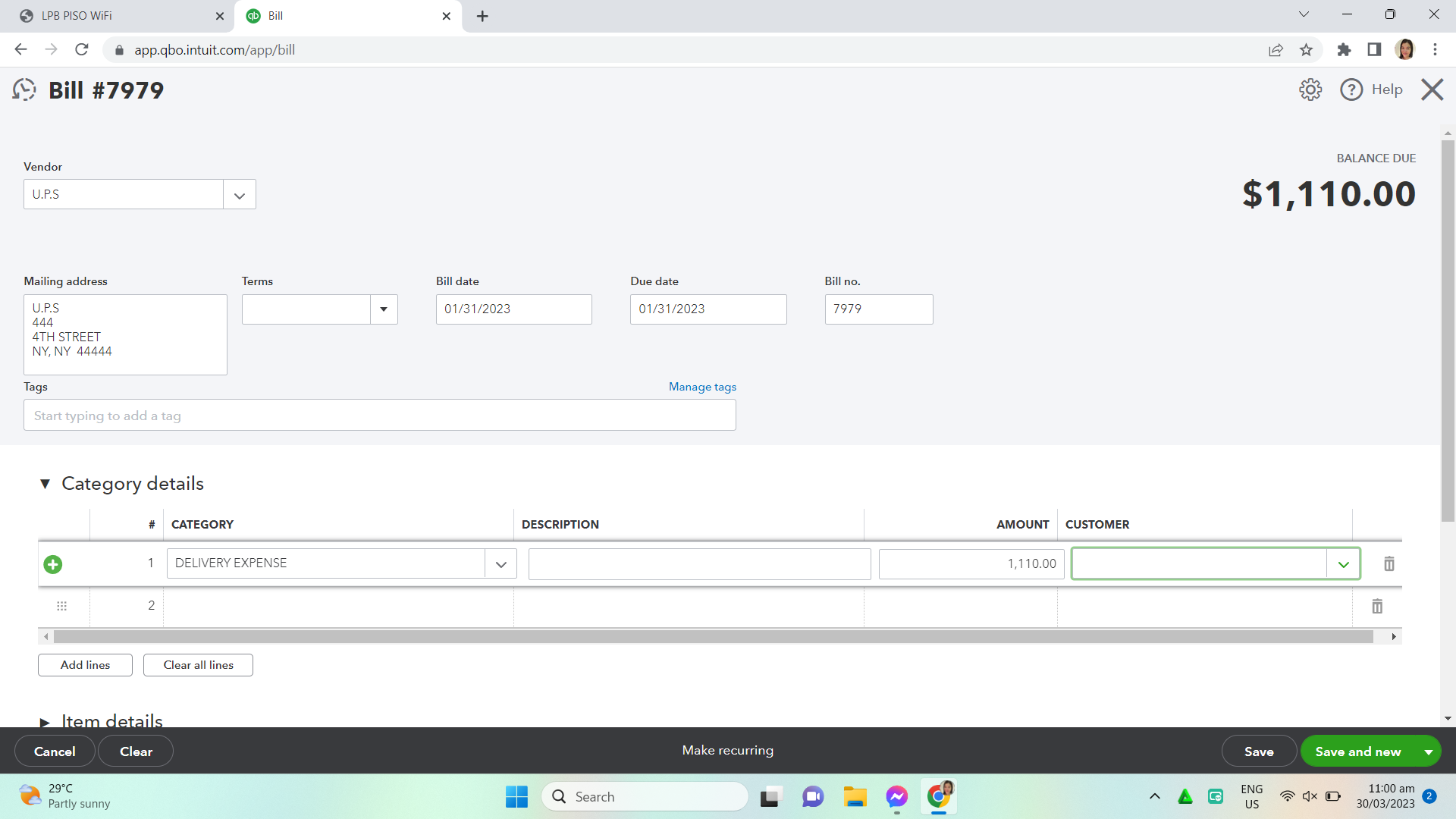Viewport: 1456px width, 819px height.
Task: Expand the Item details section
Action: tap(45, 721)
